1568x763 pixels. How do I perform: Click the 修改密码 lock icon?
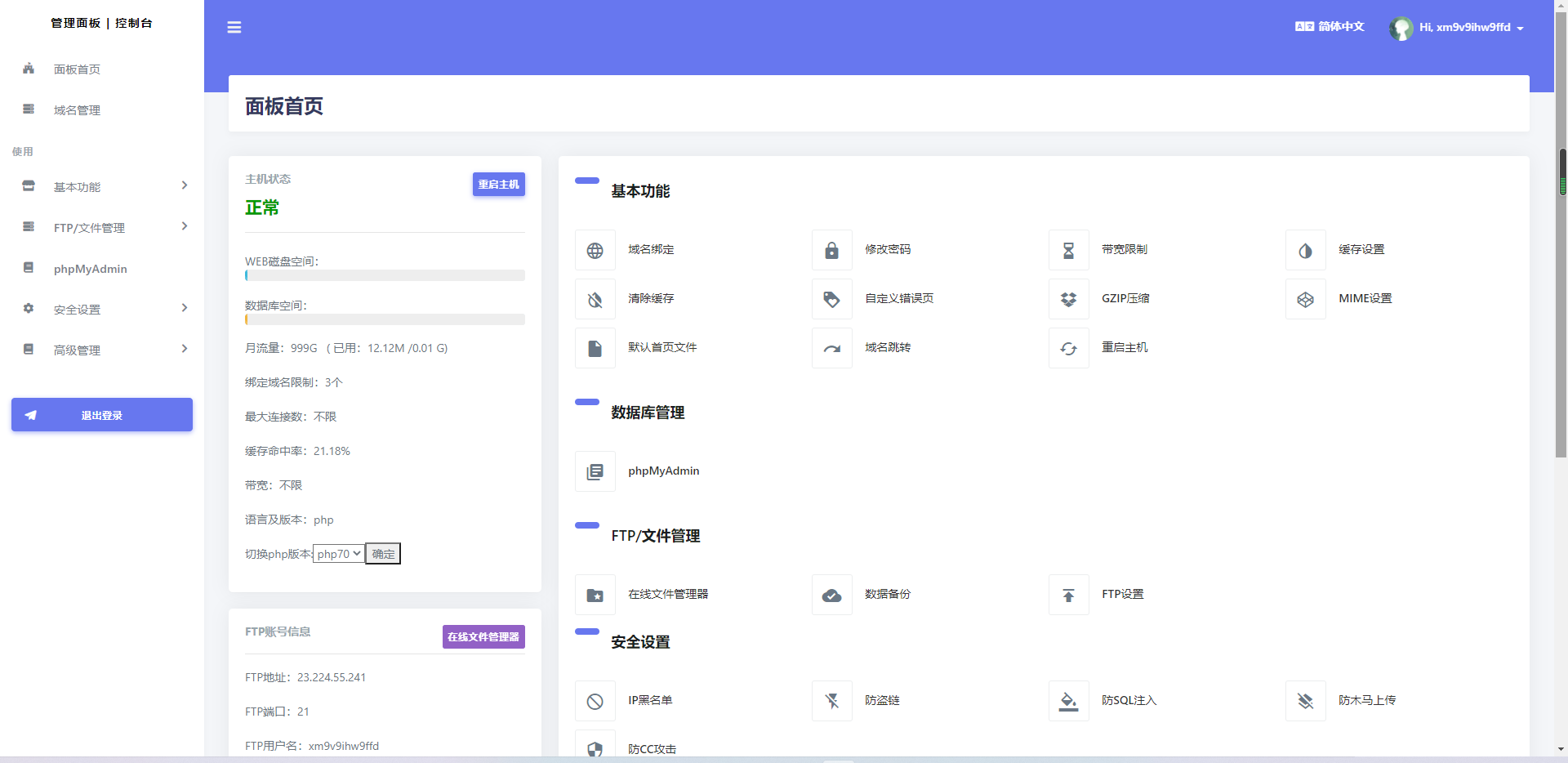831,251
